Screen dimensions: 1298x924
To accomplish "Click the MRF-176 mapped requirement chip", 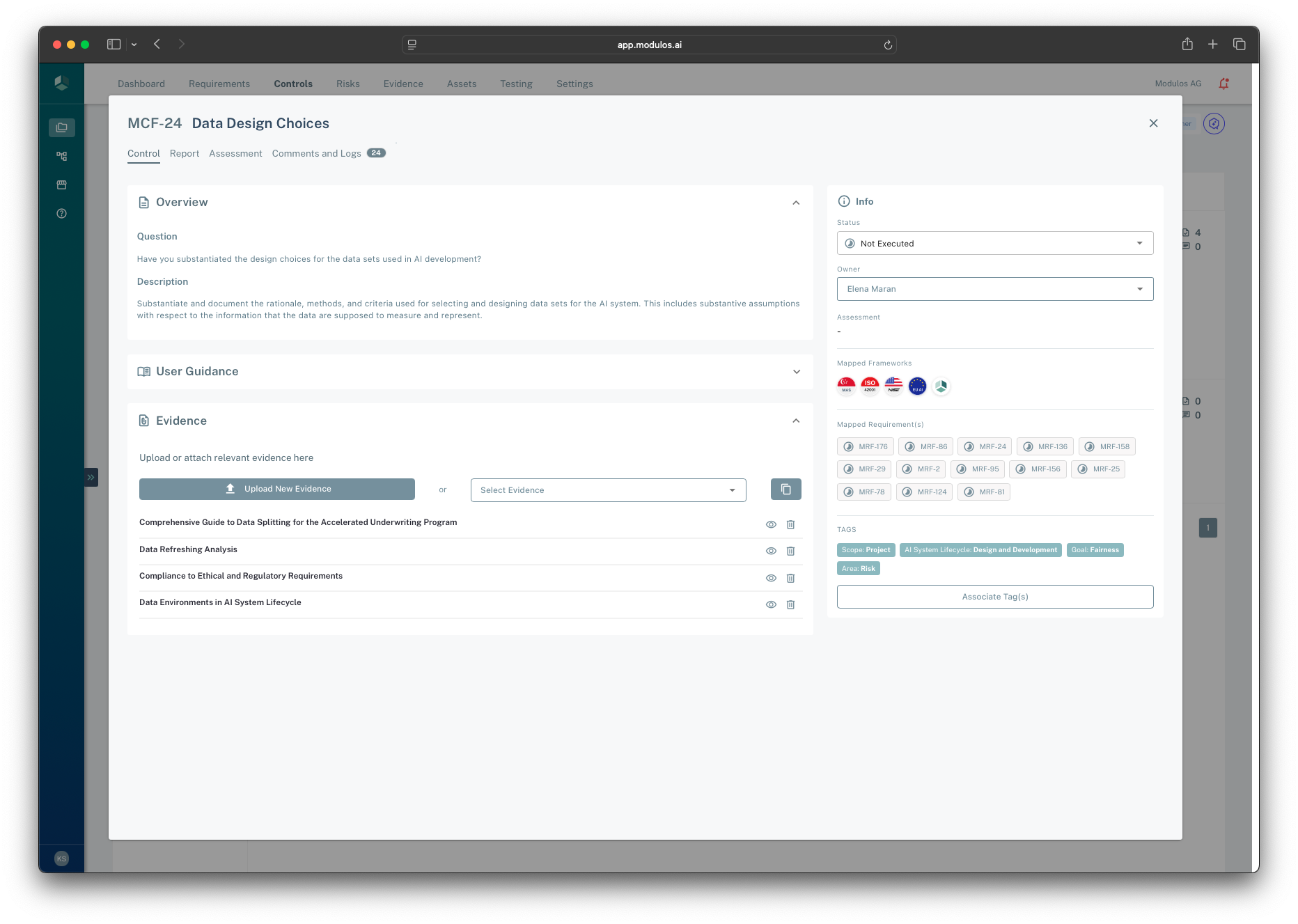I will point(866,447).
